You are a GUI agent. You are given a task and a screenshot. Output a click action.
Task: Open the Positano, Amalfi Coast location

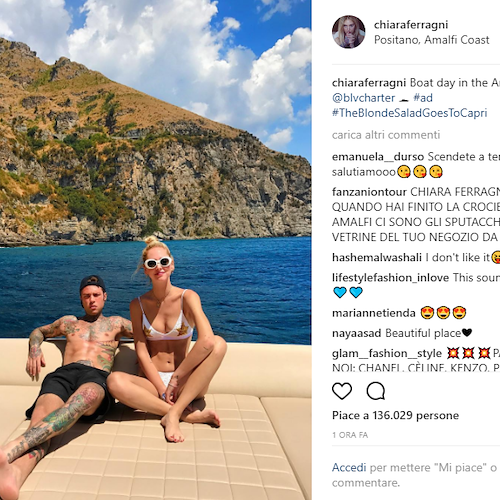pos(431,40)
